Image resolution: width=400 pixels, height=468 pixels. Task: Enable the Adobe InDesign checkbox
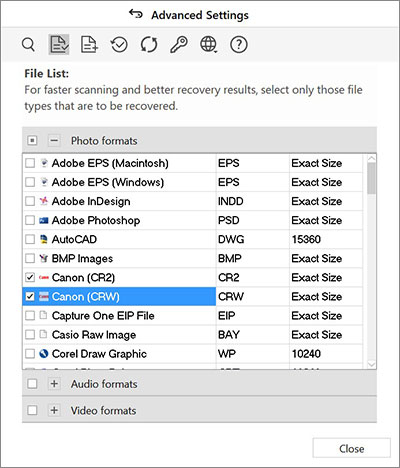coord(30,201)
